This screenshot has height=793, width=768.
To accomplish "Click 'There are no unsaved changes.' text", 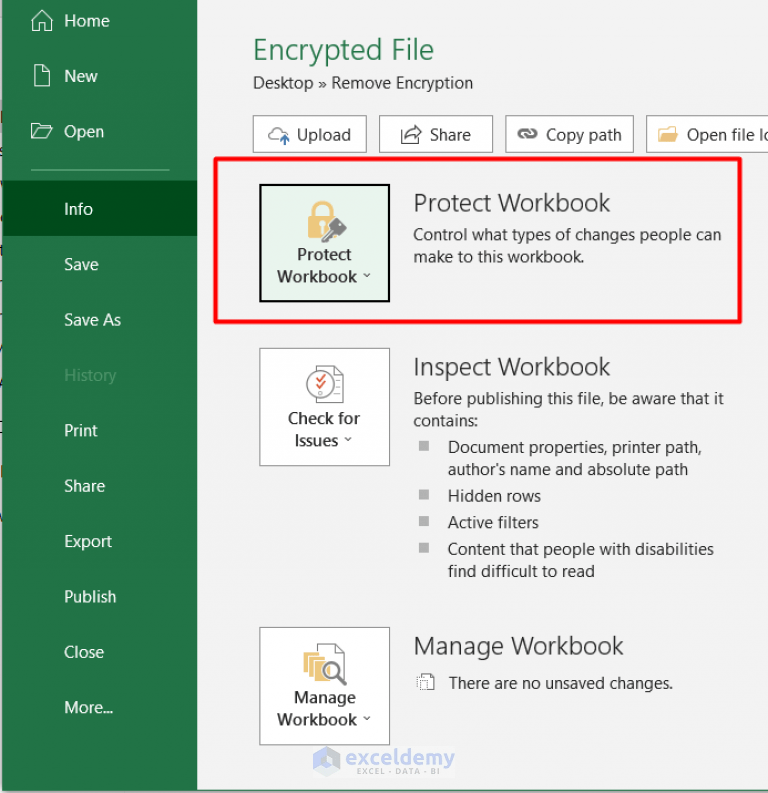I will click(561, 683).
